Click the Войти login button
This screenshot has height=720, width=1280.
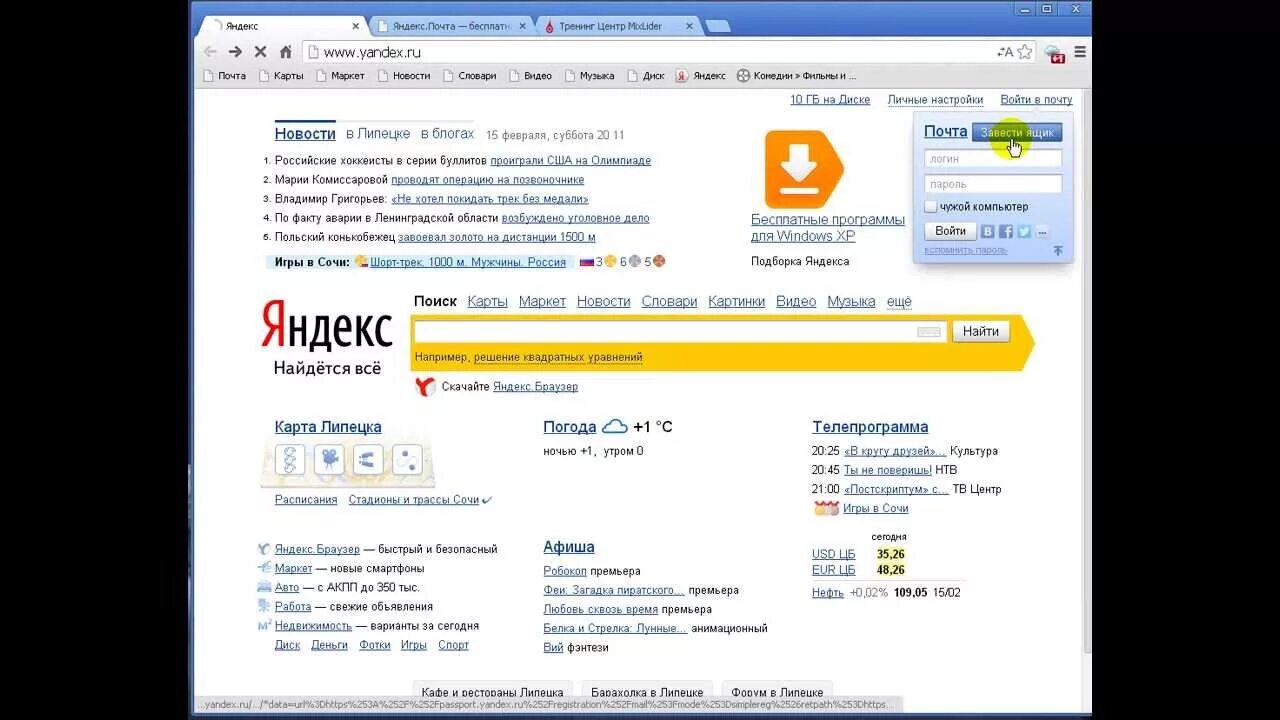point(950,231)
